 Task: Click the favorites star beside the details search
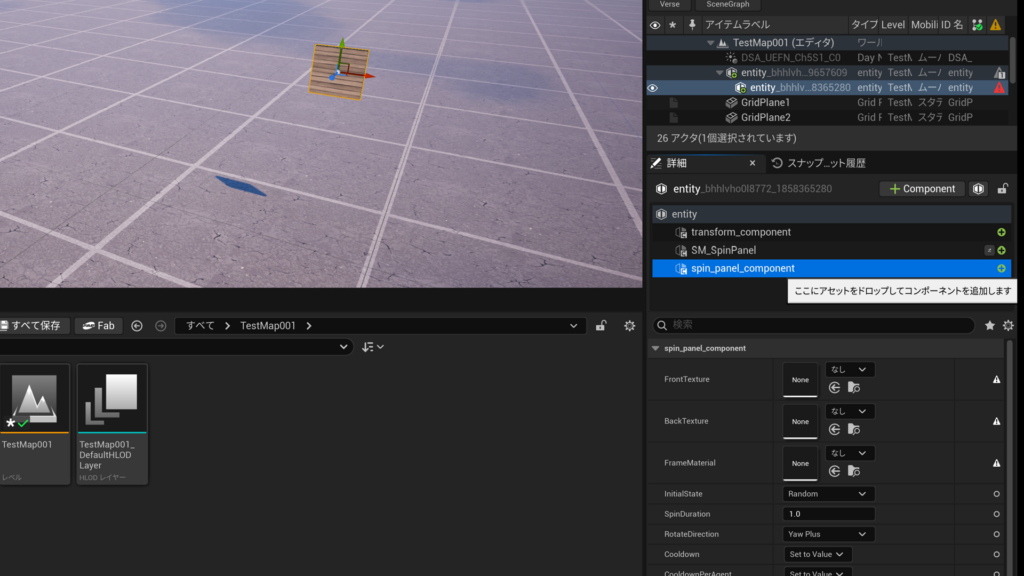click(990, 326)
